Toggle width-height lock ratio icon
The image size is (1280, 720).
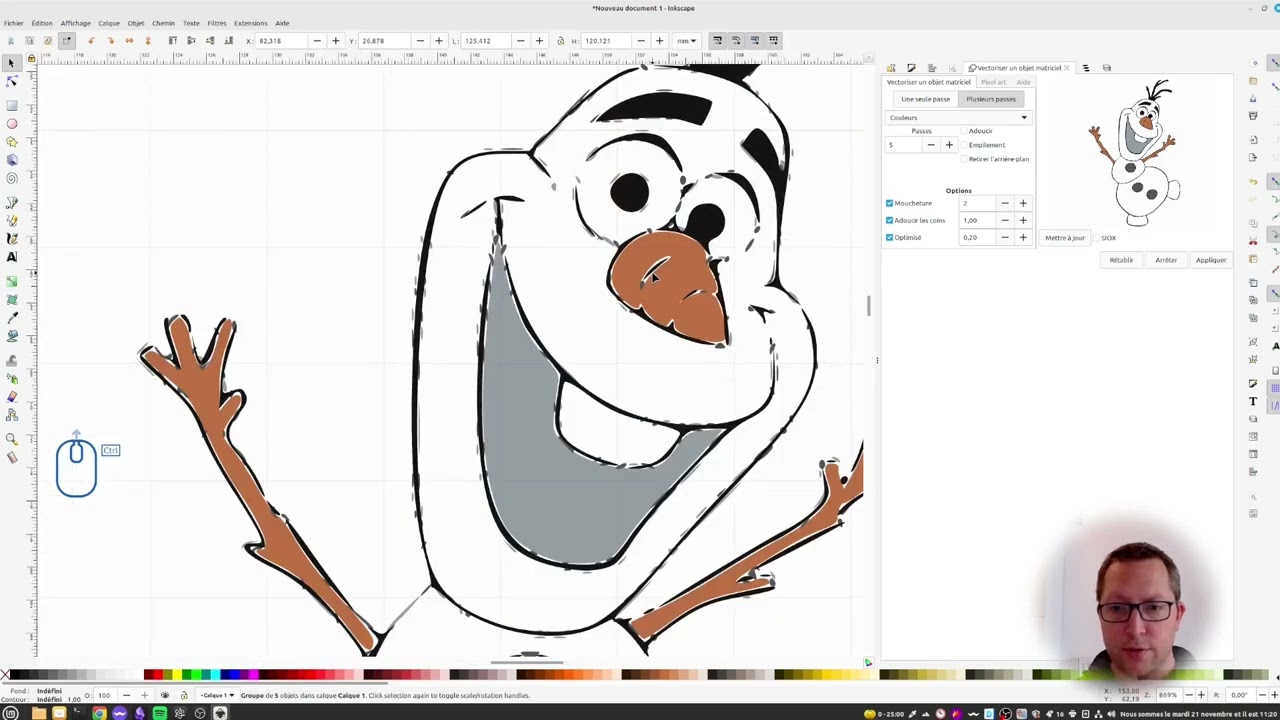click(x=560, y=41)
